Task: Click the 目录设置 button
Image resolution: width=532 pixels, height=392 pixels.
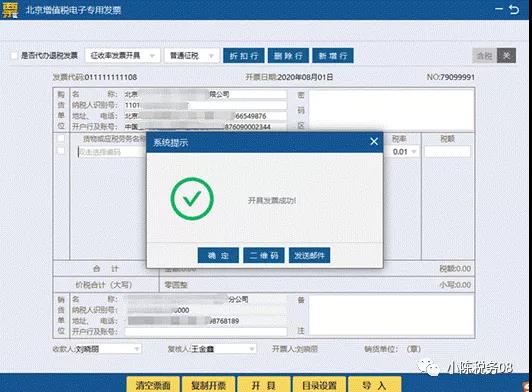Action: tap(319, 385)
